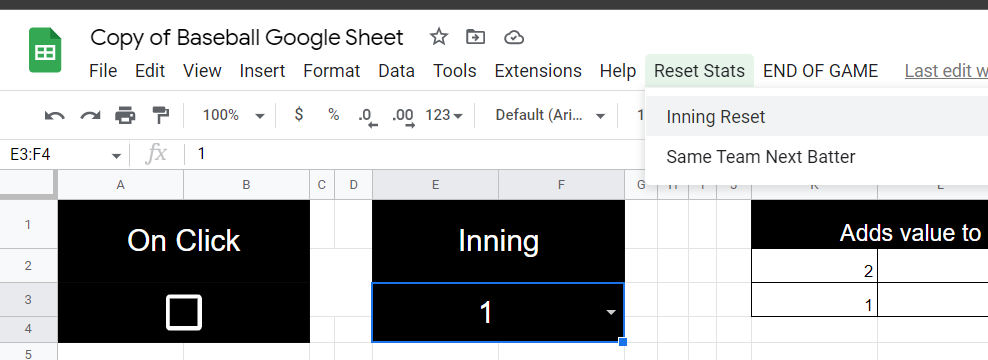Open the END OF GAME menu
This screenshot has width=988, height=360.
click(x=820, y=71)
